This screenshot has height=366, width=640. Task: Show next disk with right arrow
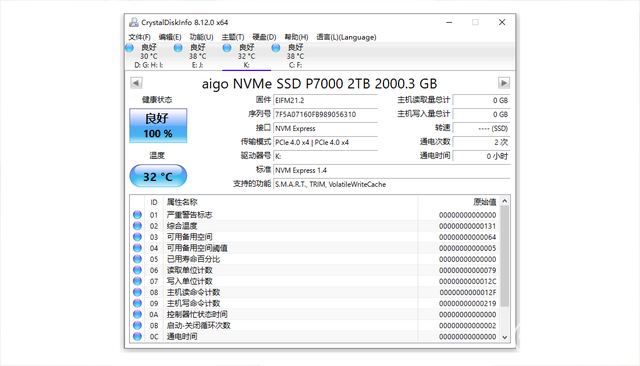504,83
